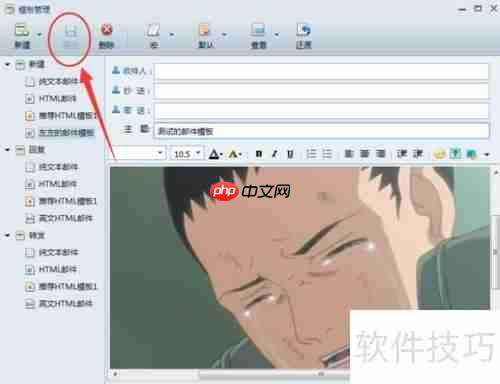Open the 查看 view dropdown arrow
This screenshot has width=500, height=384.
(277, 34)
